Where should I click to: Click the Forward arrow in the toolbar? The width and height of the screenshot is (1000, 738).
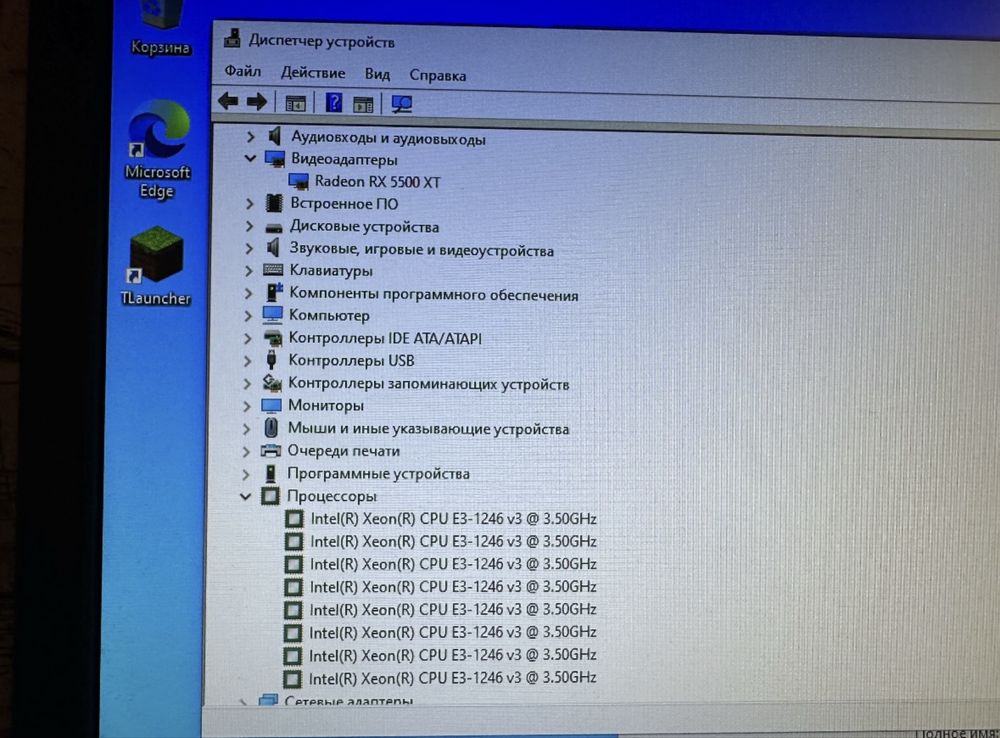[256, 101]
